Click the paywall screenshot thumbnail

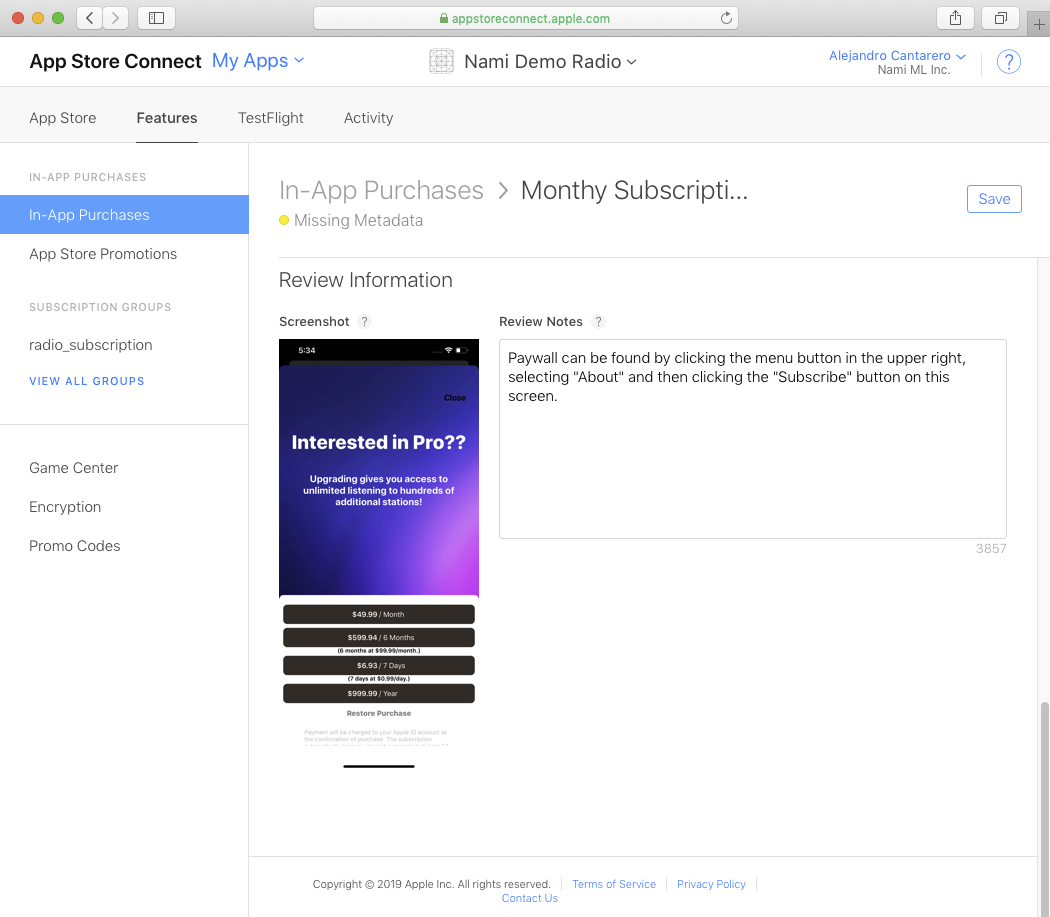379,556
